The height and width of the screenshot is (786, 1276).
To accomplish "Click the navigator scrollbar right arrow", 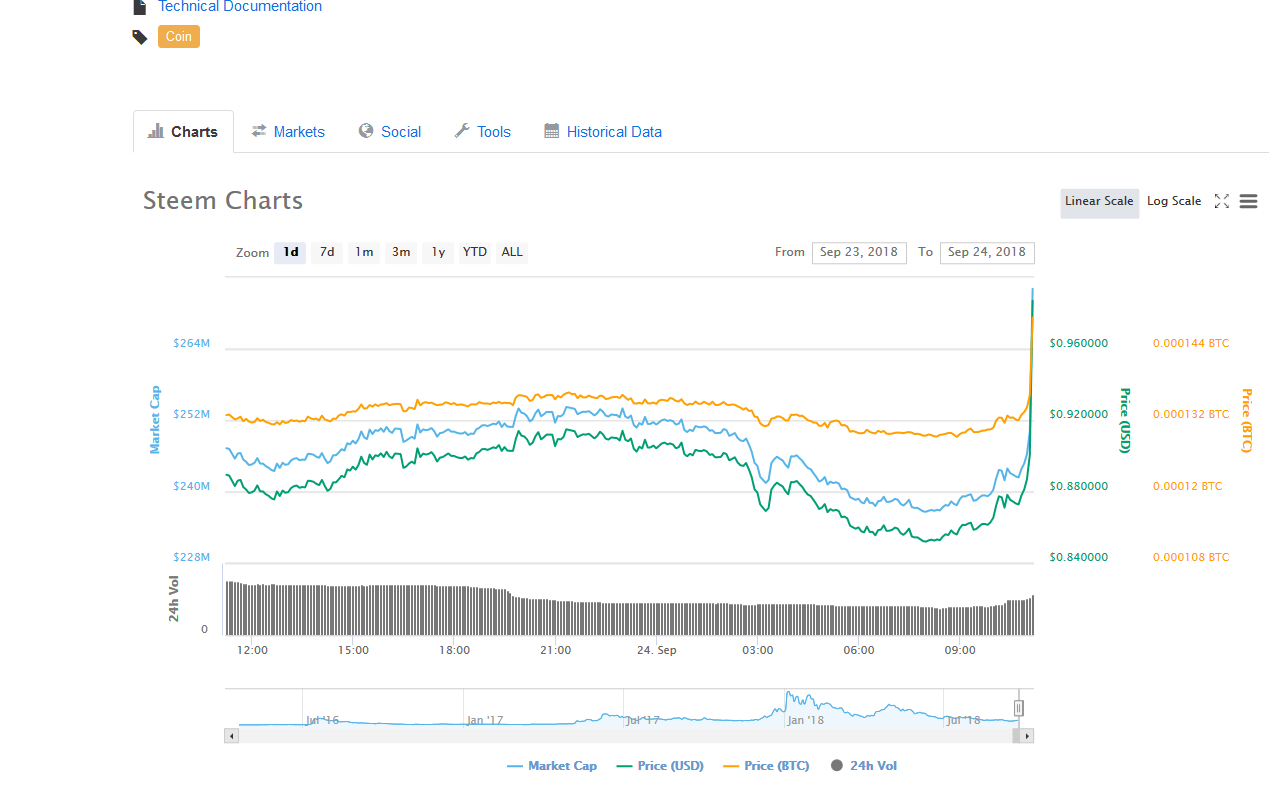I will coord(1027,736).
